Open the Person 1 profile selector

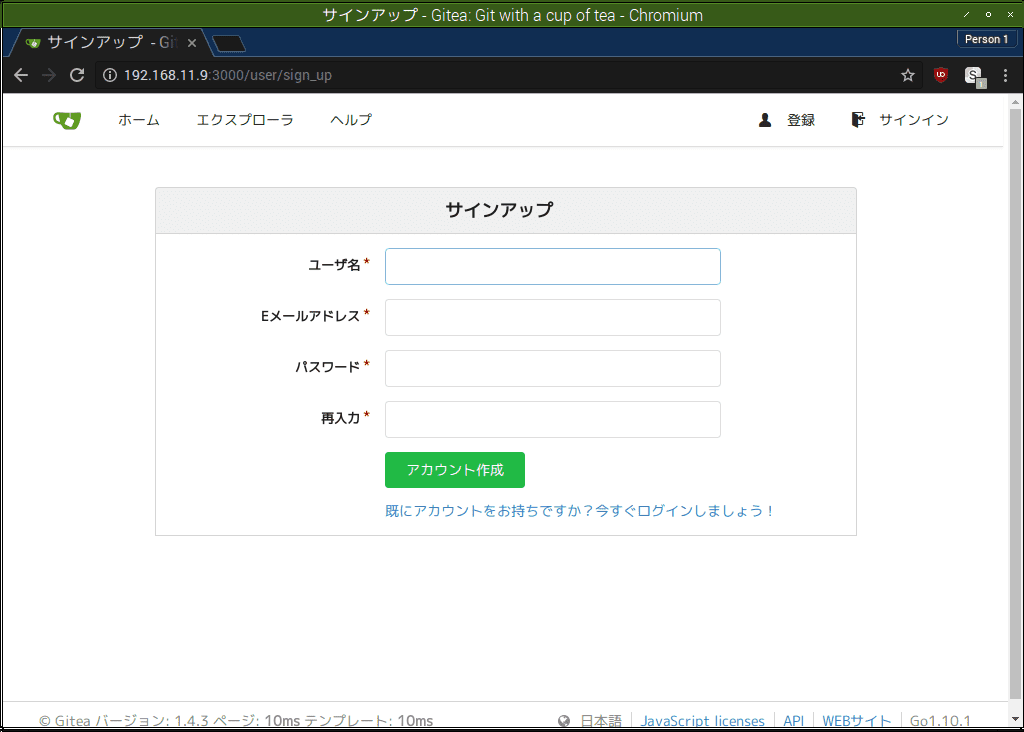986,38
